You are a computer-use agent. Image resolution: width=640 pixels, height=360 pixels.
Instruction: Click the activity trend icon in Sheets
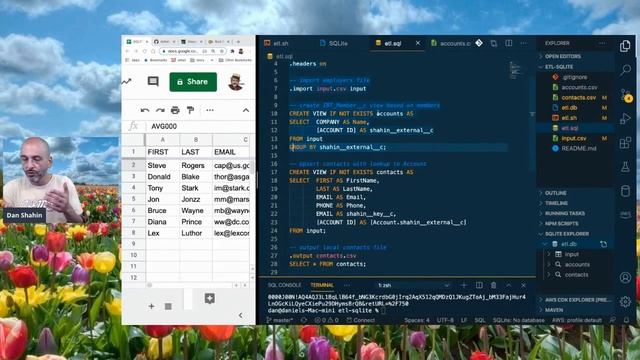[x=126, y=81]
